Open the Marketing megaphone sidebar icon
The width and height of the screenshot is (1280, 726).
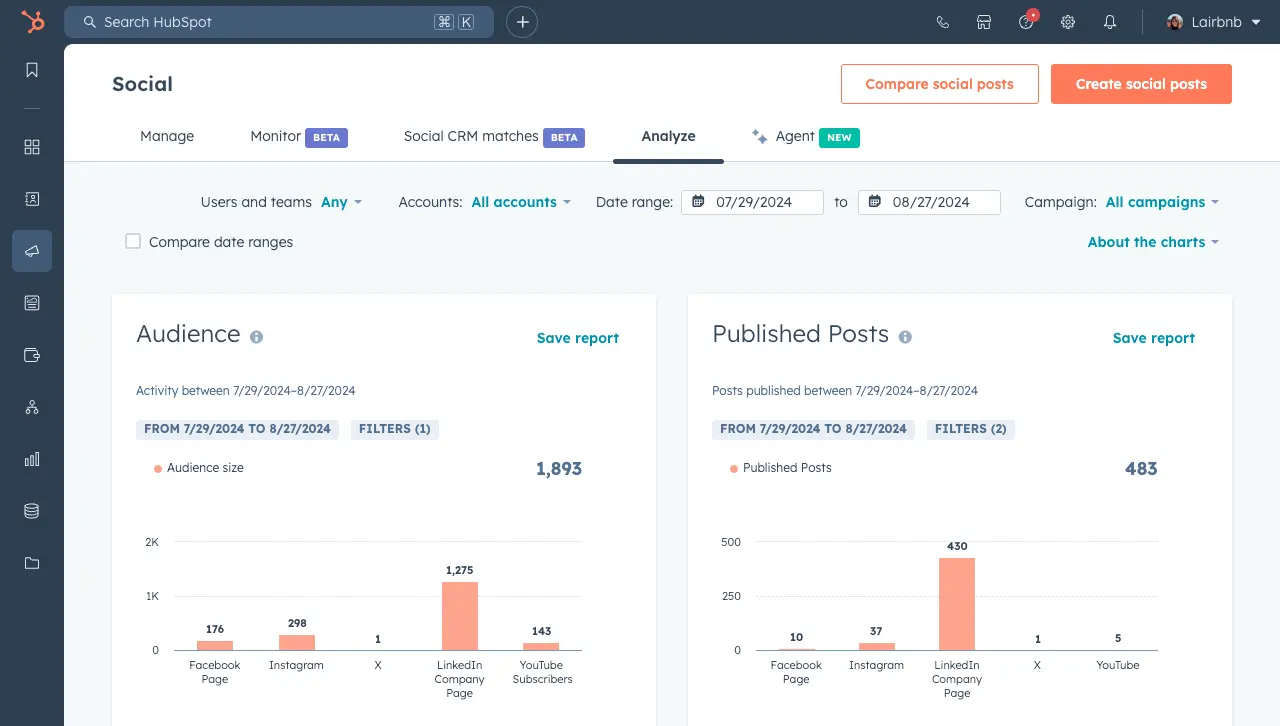32,251
